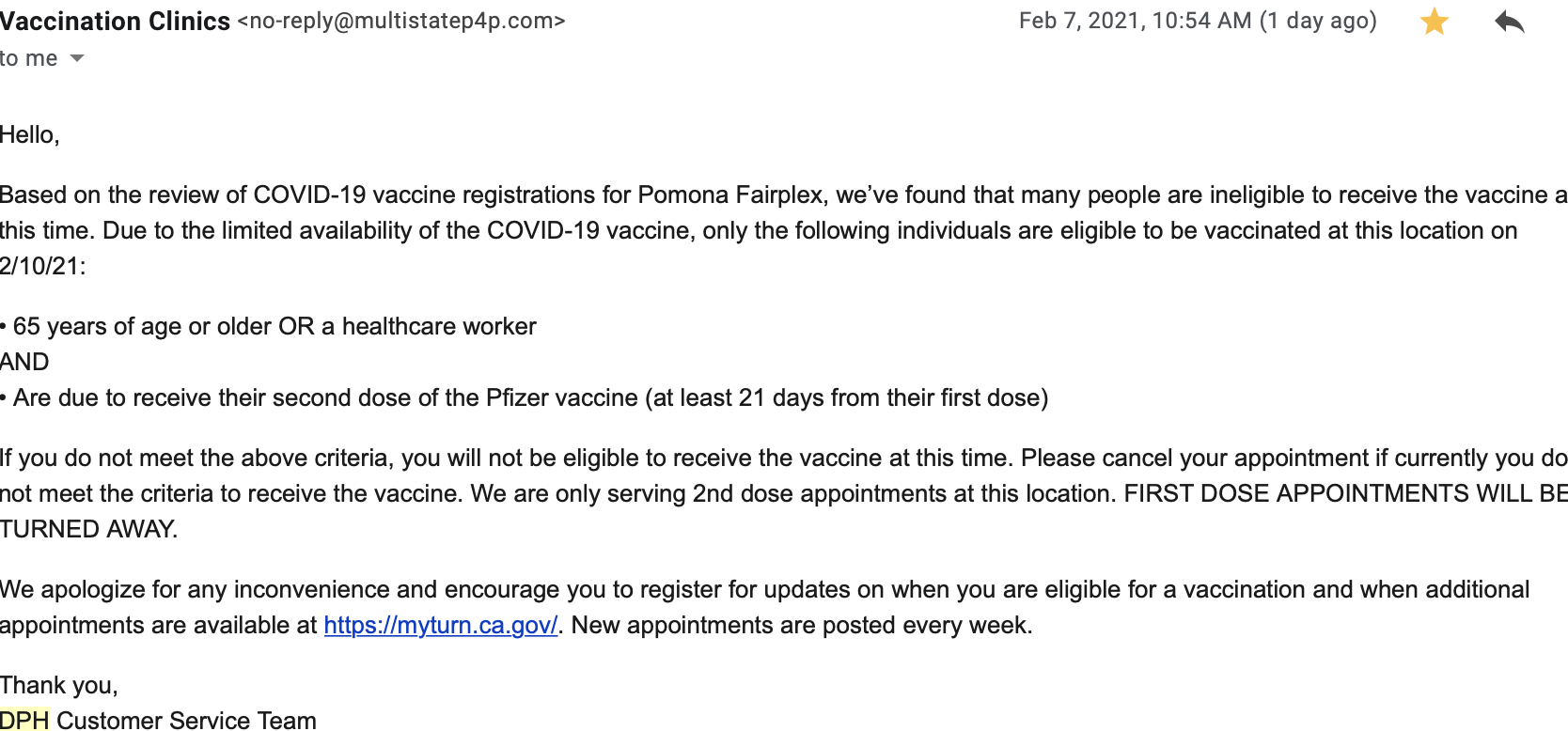1568x731 pixels.
Task: Click the sender name Vaccination Clinics
Action: (x=115, y=21)
